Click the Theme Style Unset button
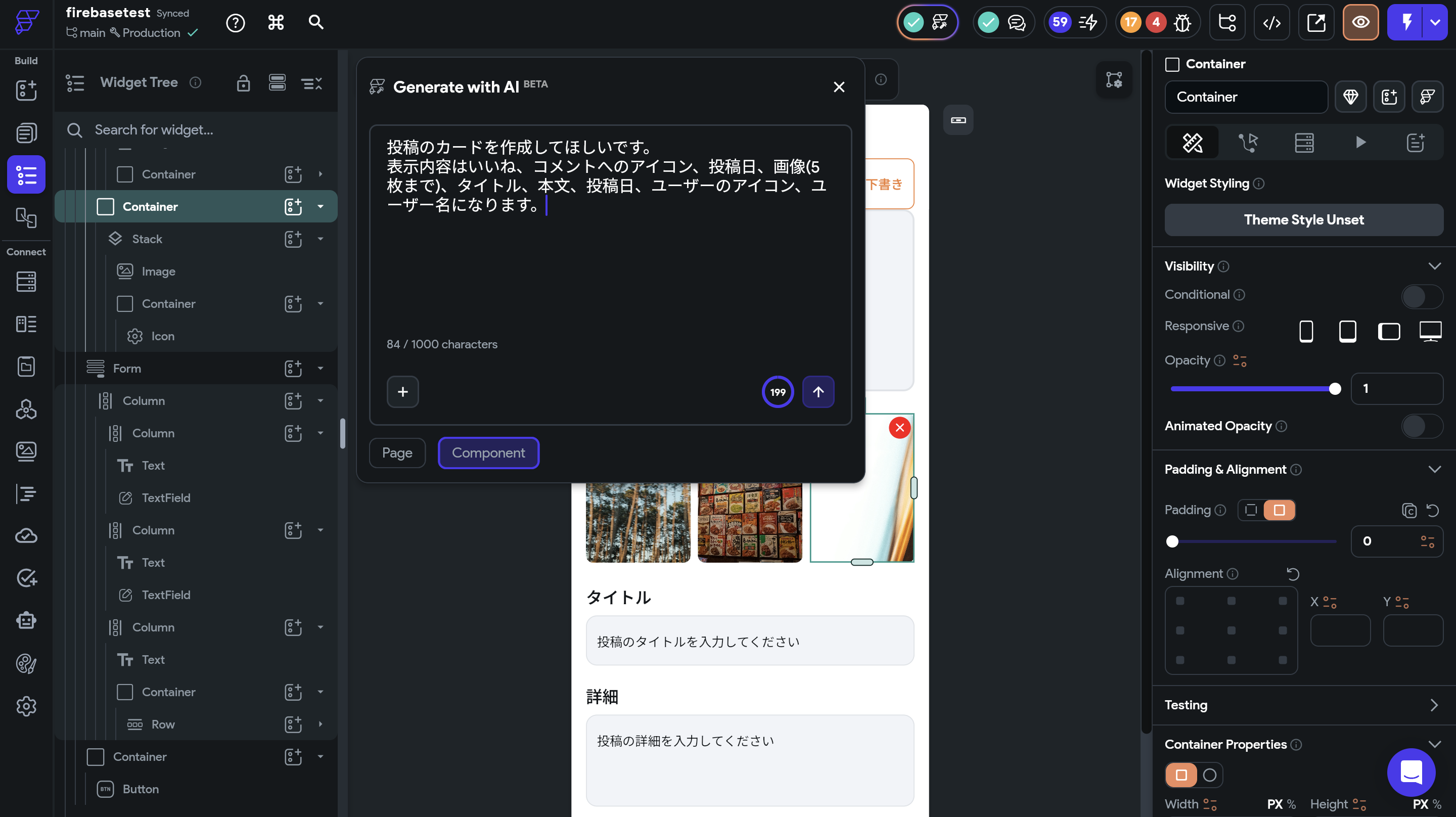This screenshot has height=817, width=1456. point(1303,219)
